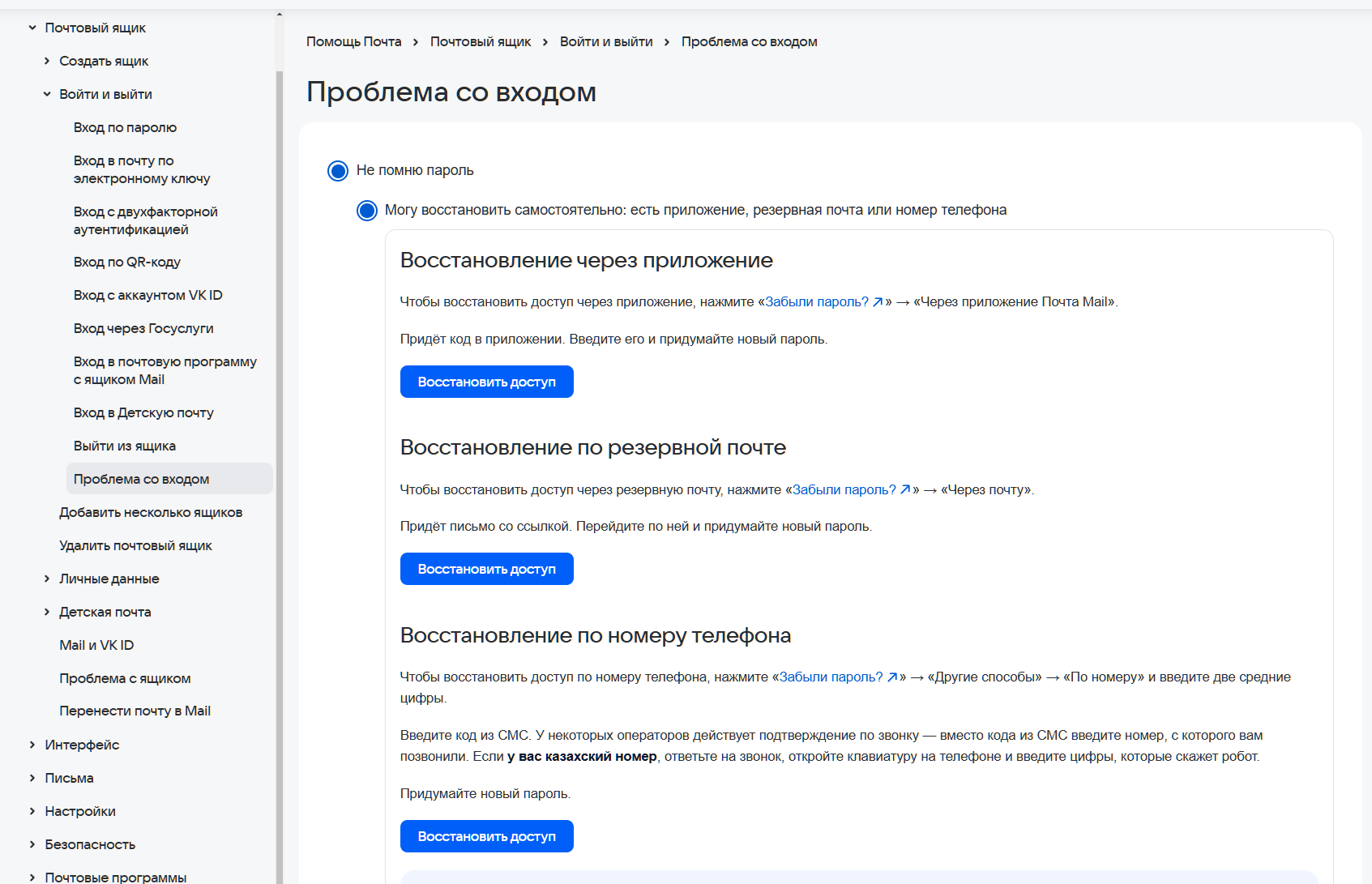Click the scrollbar up arrow atop the sidebar

280,13
